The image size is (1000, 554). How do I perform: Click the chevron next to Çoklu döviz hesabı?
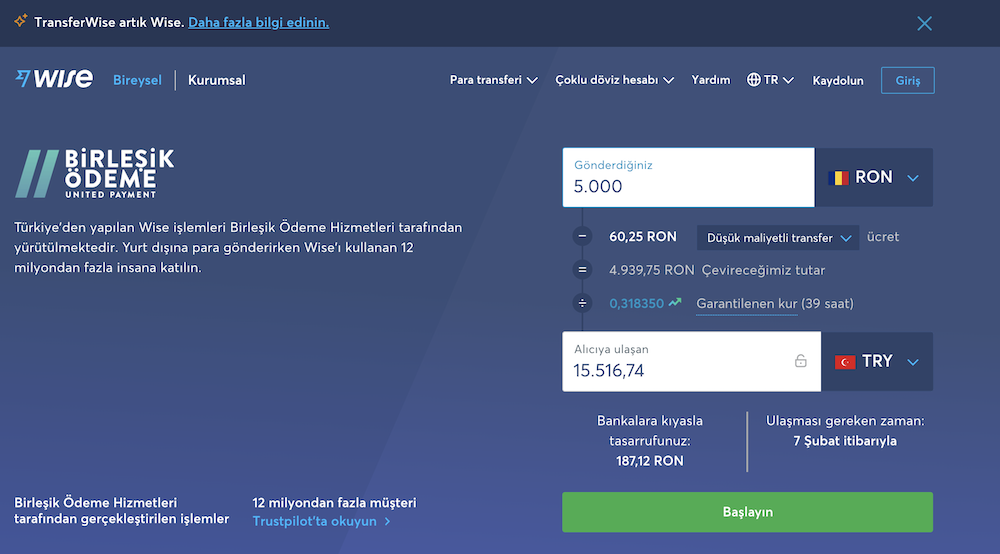pos(668,80)
